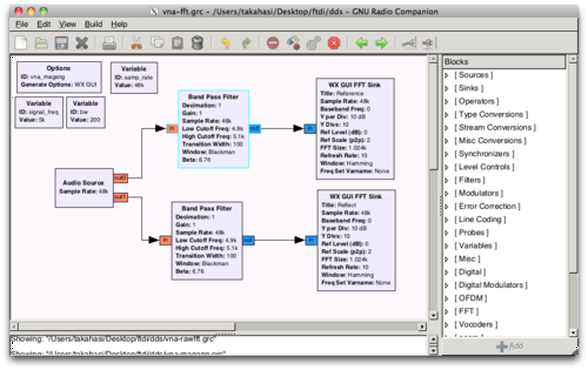This screenshot has height=370, width=588.
Task: Cut selected block with scissors icon
Action: pos(136,43)
